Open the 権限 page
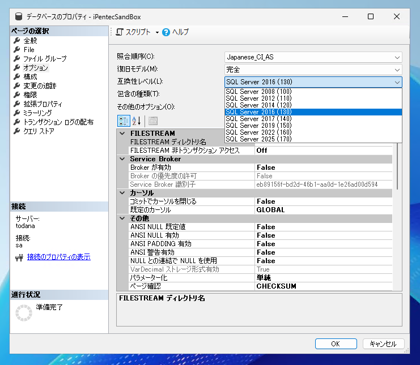The image size is (420, 365). point(30,95)
